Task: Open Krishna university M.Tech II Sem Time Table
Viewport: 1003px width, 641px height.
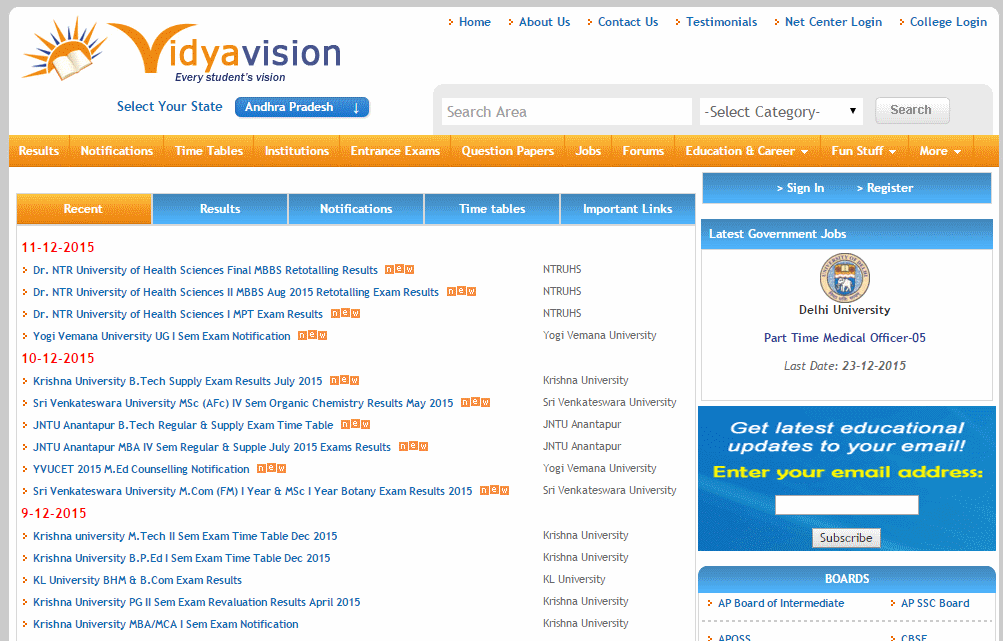Action: pyautogui.click(x=185, y=536)
